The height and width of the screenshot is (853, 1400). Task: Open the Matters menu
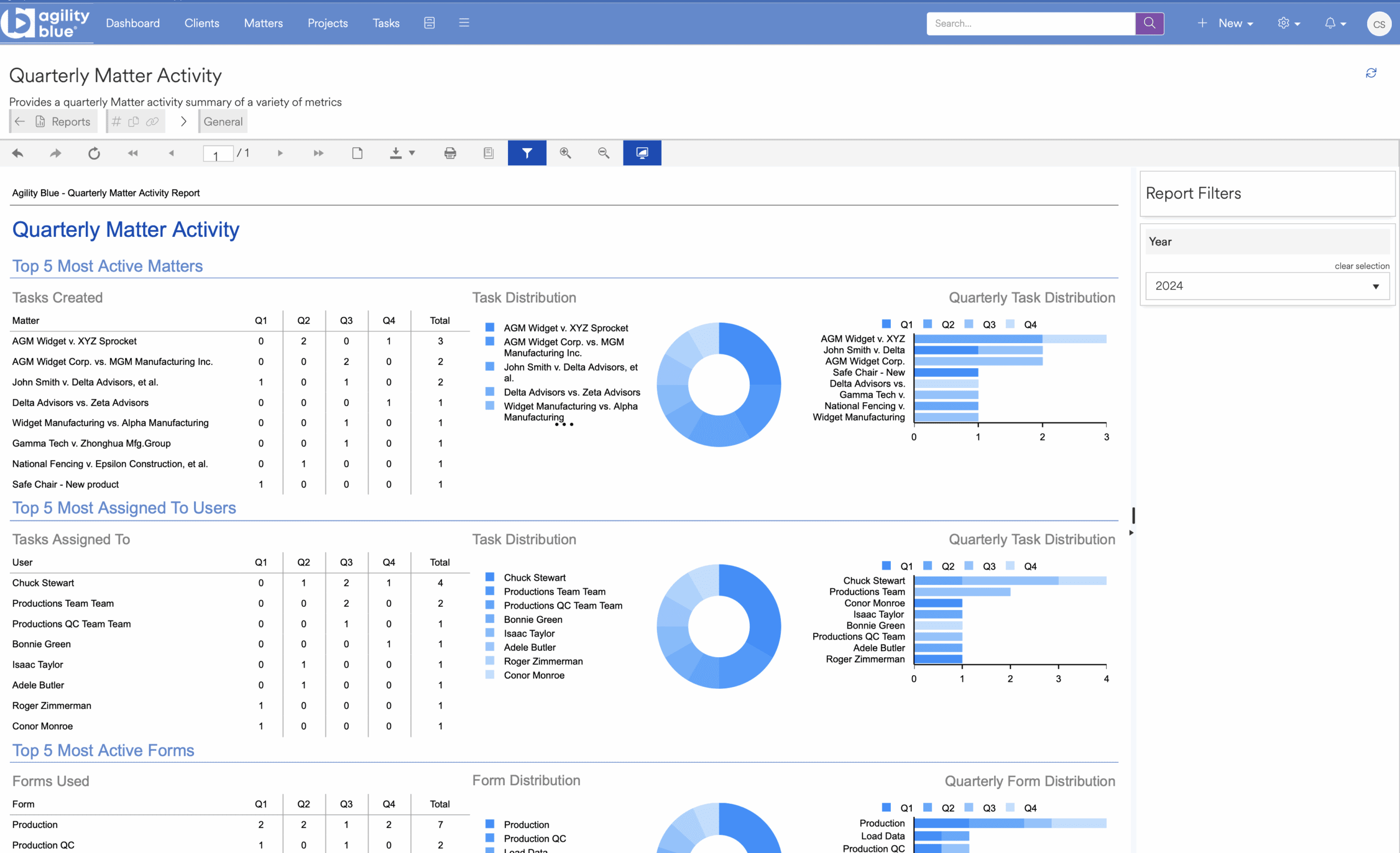263,24
